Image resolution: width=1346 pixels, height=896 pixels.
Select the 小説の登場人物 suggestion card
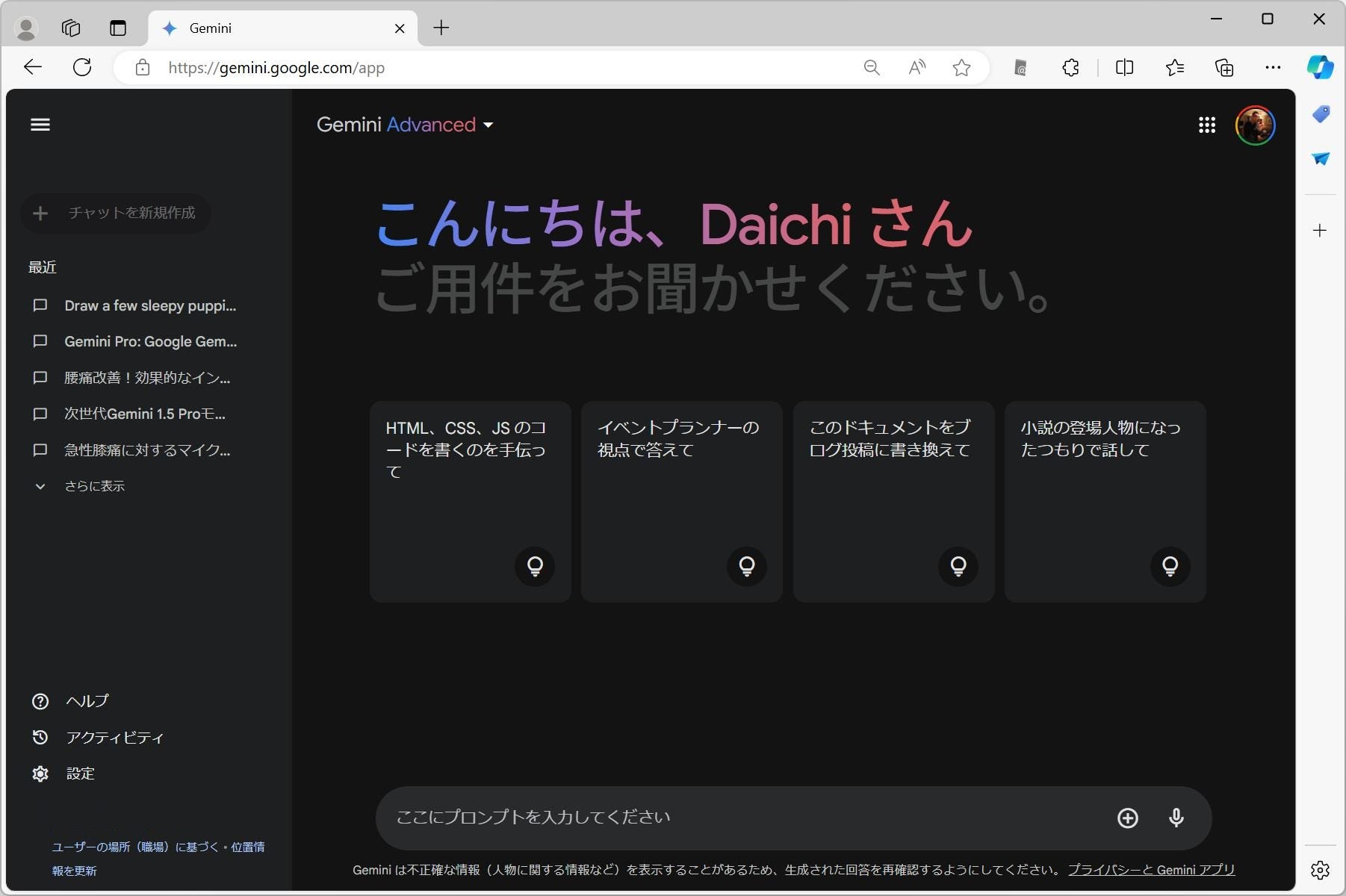pyautogui.click(x=1105, y=502)
